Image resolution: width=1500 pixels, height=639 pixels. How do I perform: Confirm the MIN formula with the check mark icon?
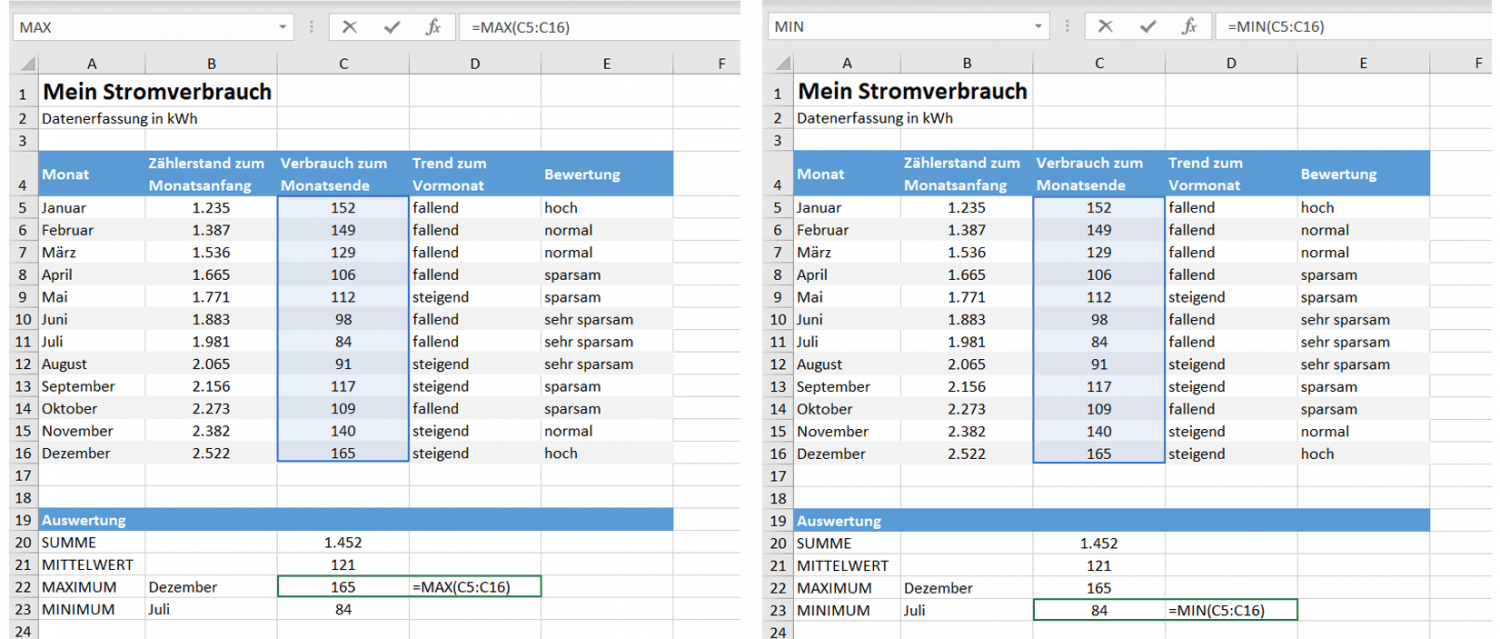pyautogui.click(x=1147, y=26)
